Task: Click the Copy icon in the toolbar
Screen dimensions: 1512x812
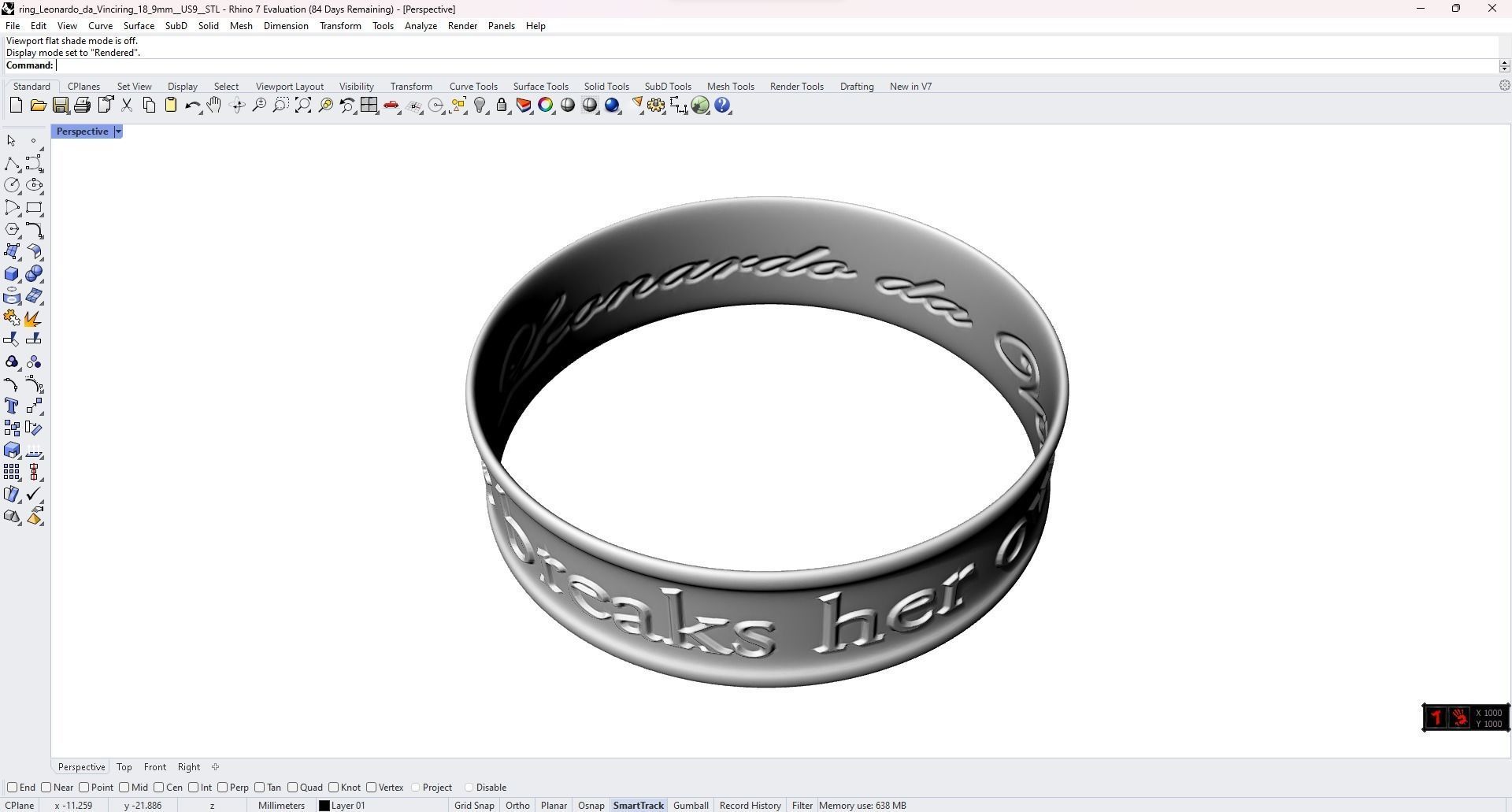Action: [x=149, y=106]
